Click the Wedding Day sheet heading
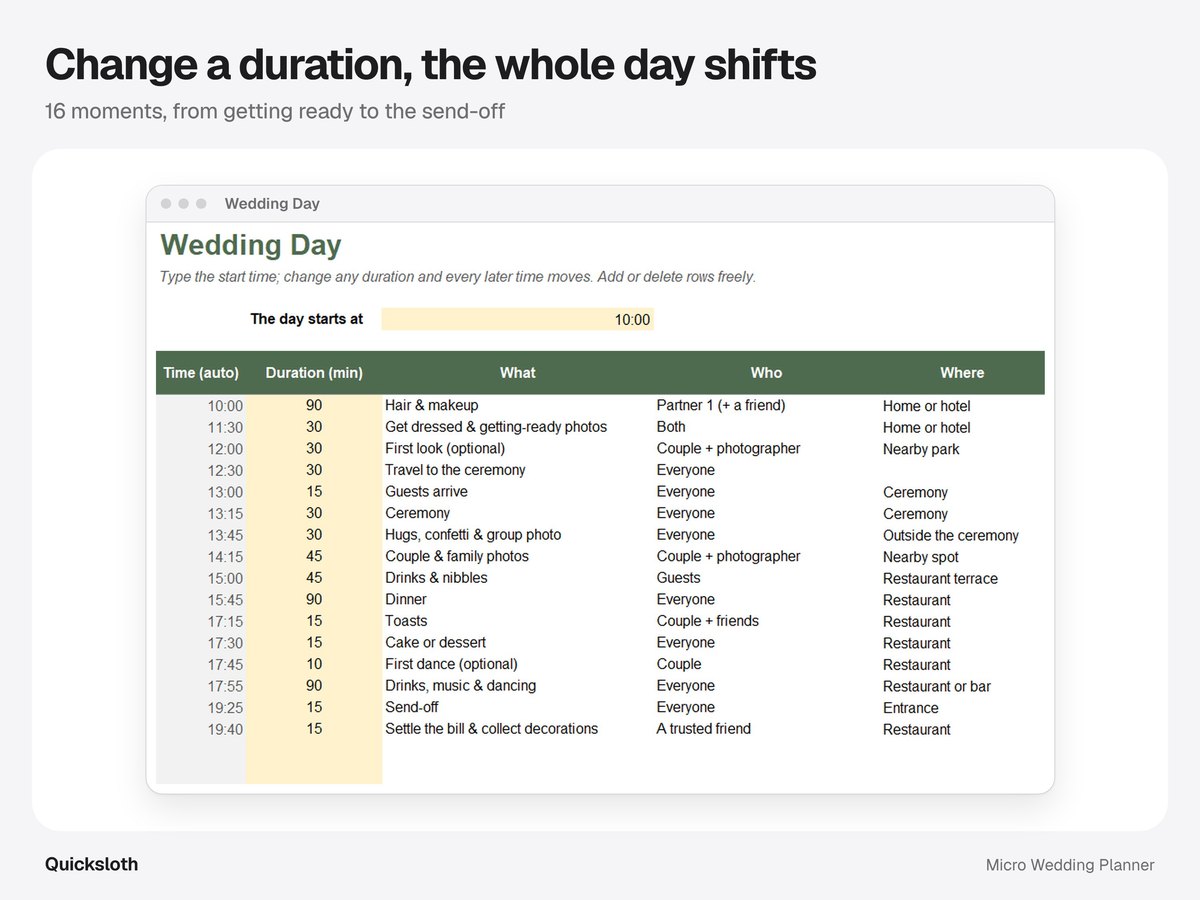This screenshot has width=1200, height=900. pos(251,245)
